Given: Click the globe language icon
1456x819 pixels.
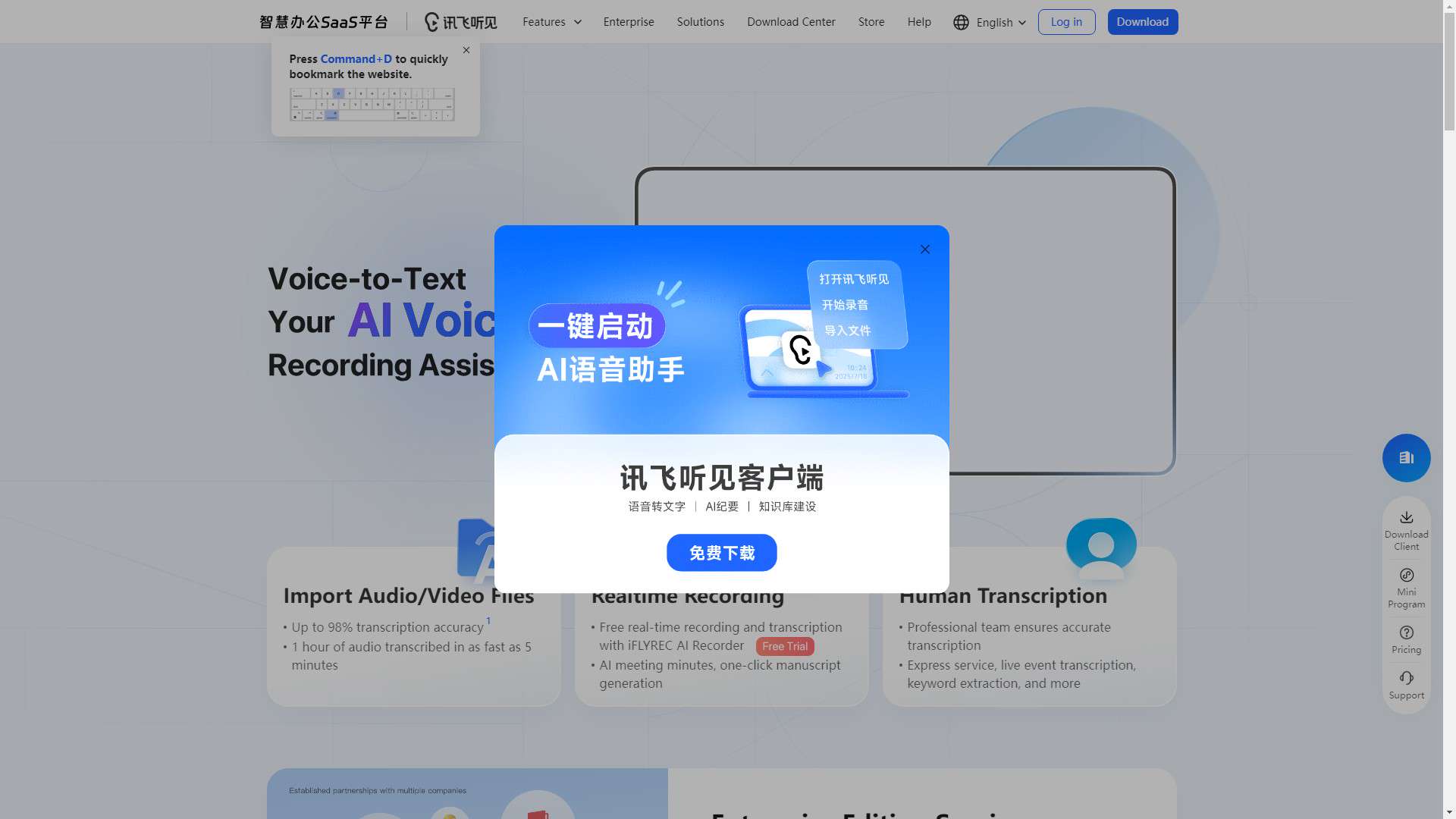Looking at the screenshot, I should pyautogui.click(x=961, y=23).
